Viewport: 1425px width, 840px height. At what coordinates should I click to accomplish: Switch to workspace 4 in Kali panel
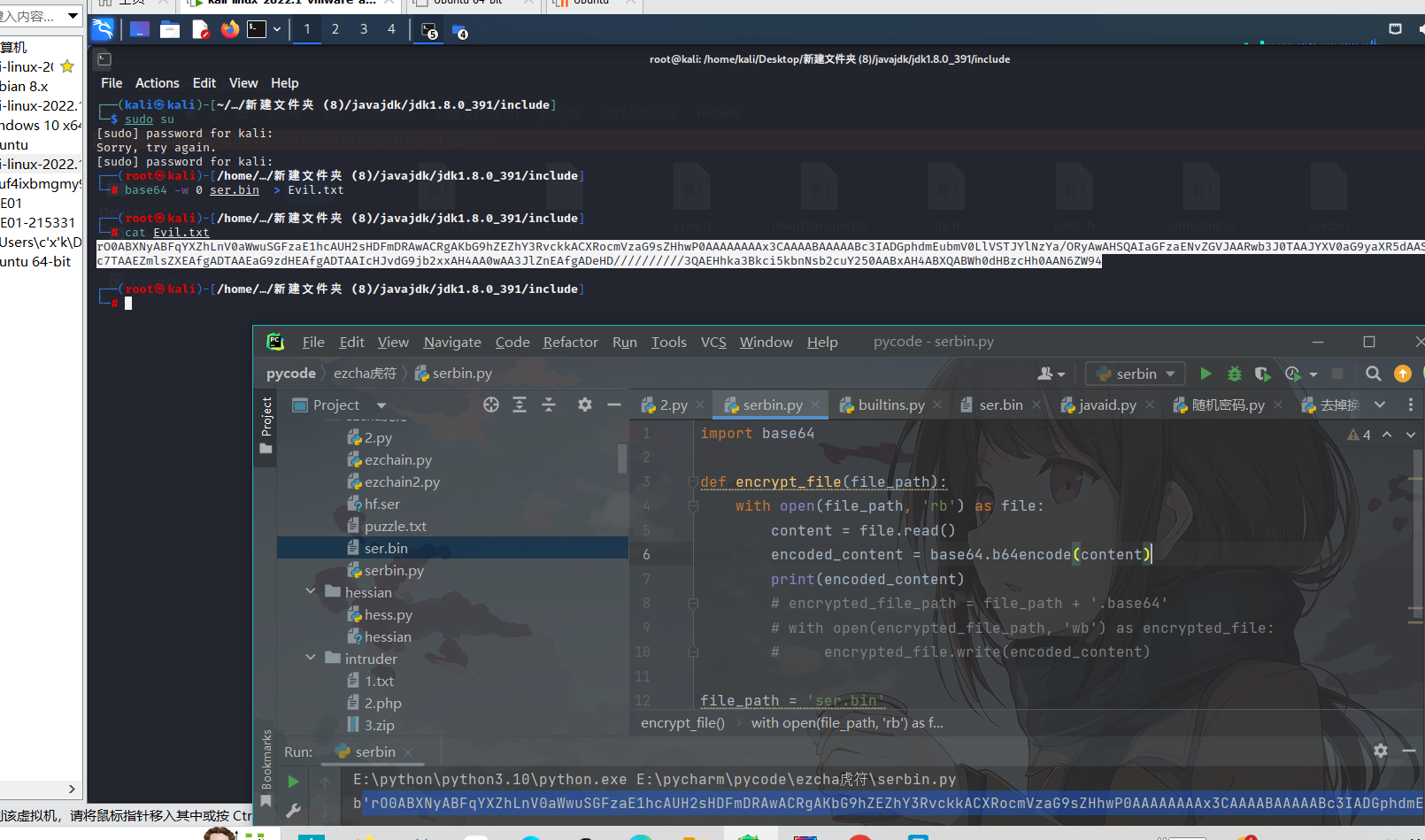pos(392,29)
